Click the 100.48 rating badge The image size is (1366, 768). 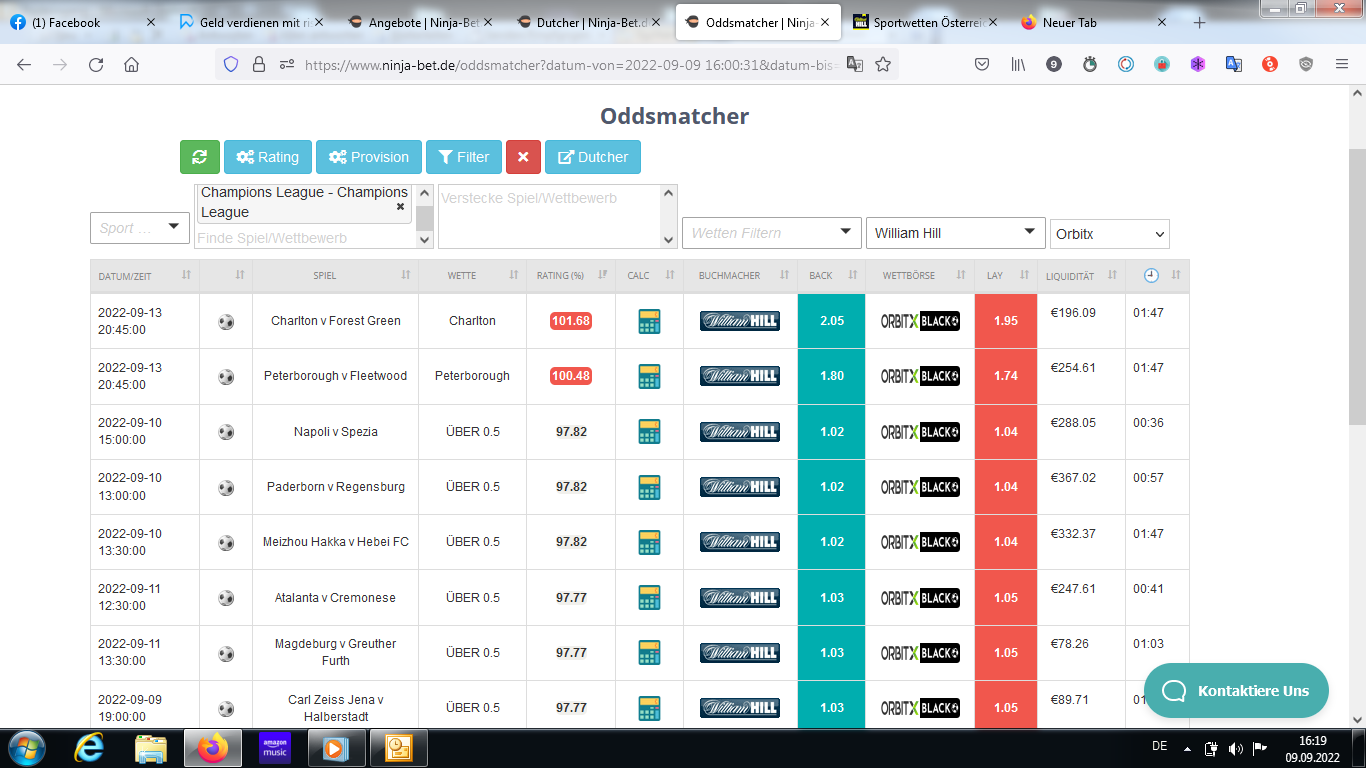click(x=571, y=376)
